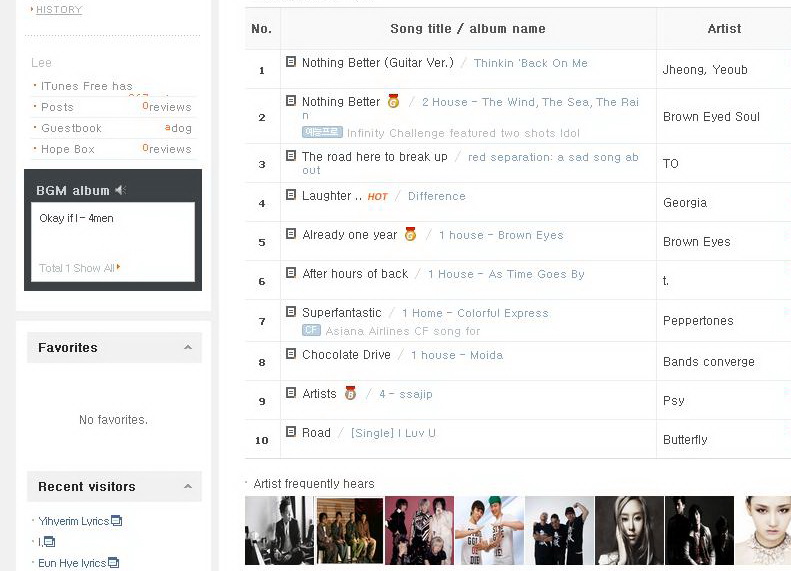
Task: Open the popup icon next to Yihyerim Lyrics
Action: click(117, 520)
